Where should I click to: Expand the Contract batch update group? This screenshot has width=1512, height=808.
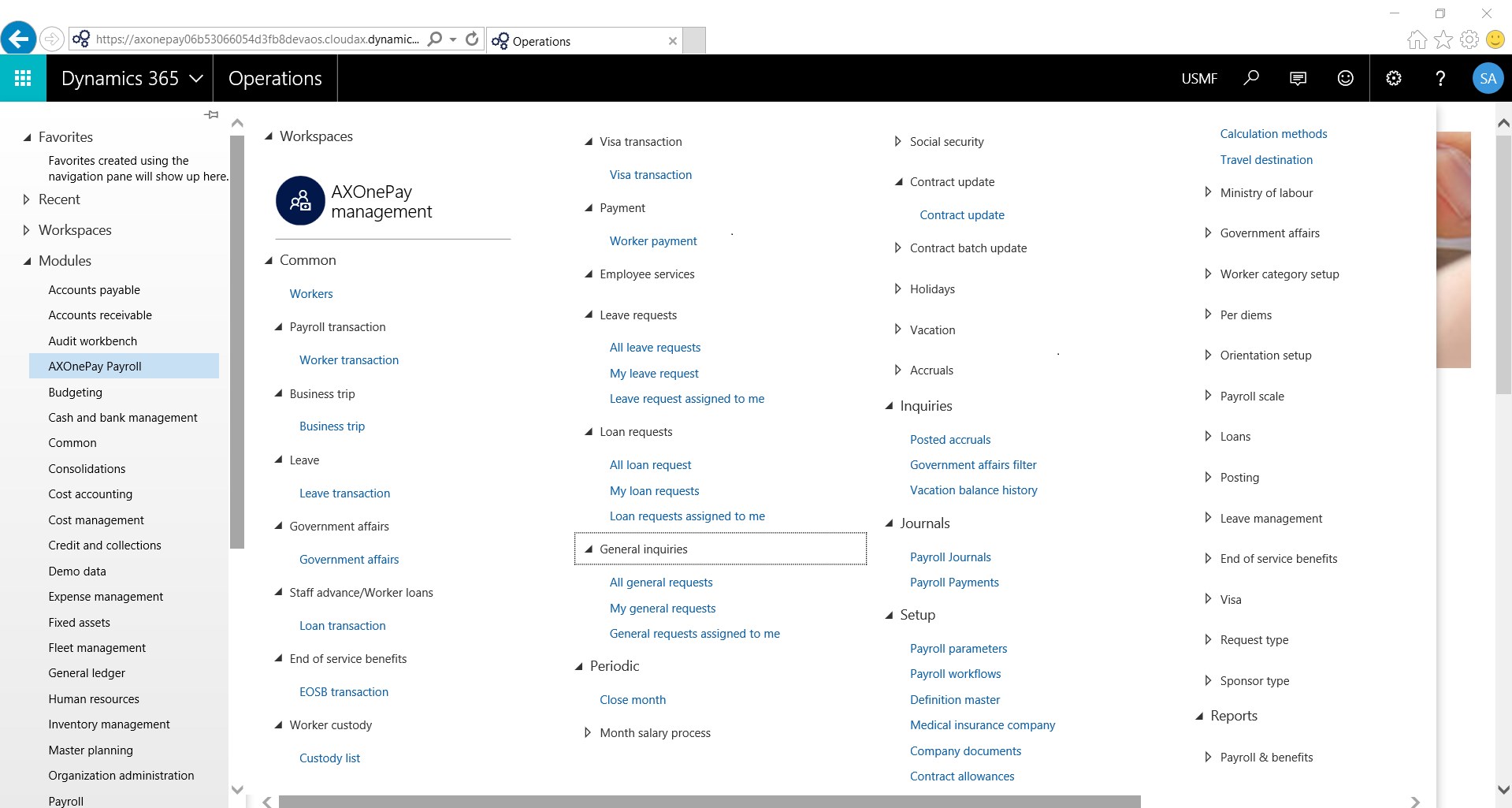(x=897, y=248)
